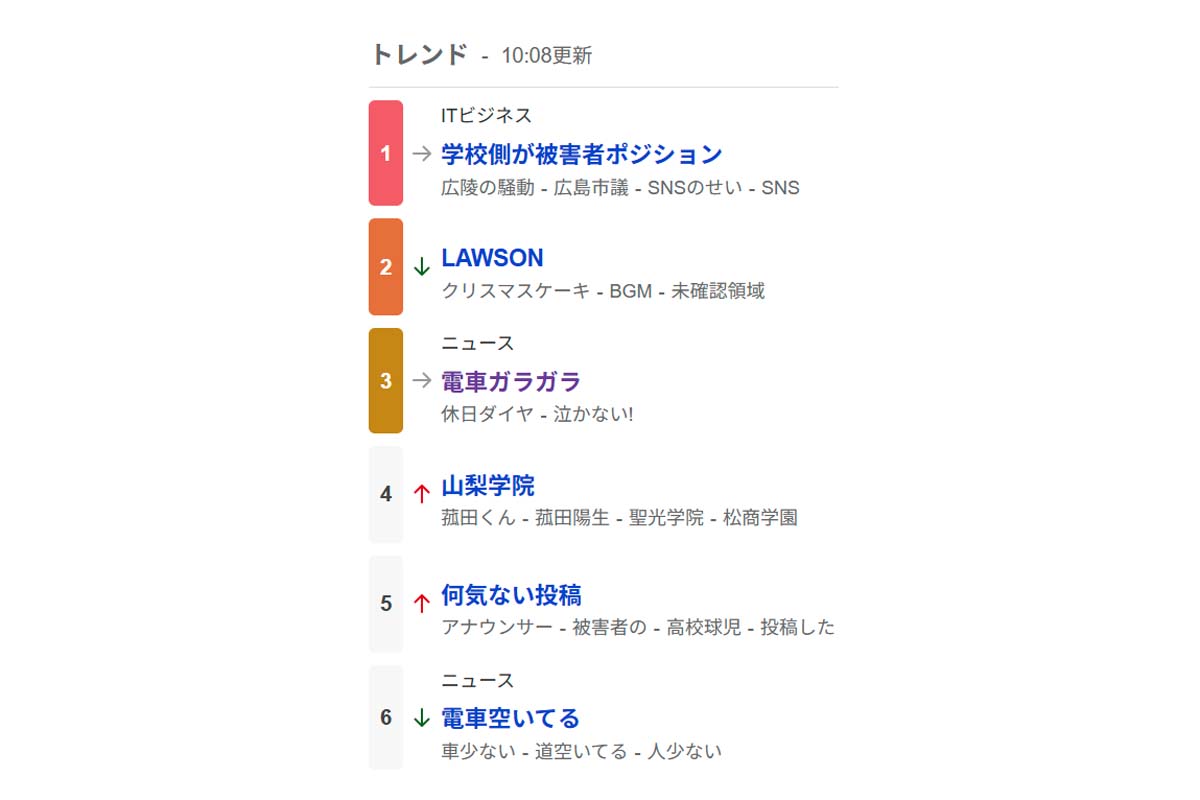The image size is (1200, 800).
Task: Click the red up arrow beside 山梨学院
Action: tap(422, 494)
